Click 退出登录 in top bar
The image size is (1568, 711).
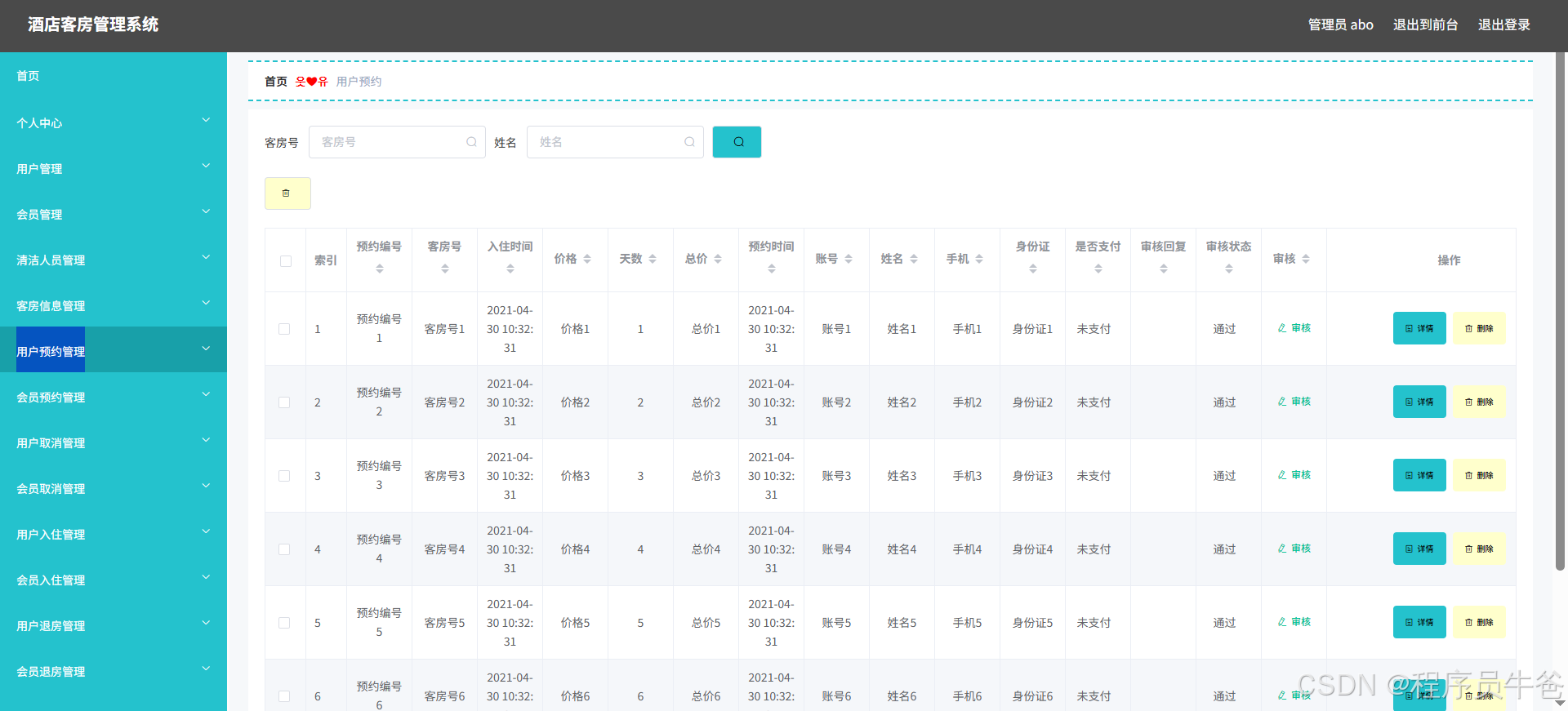pos(1503,24)
